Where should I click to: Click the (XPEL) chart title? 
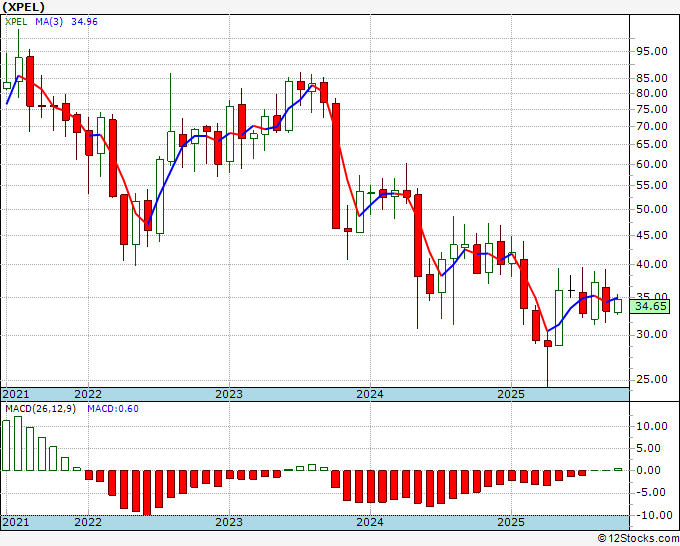coord(23,7)
